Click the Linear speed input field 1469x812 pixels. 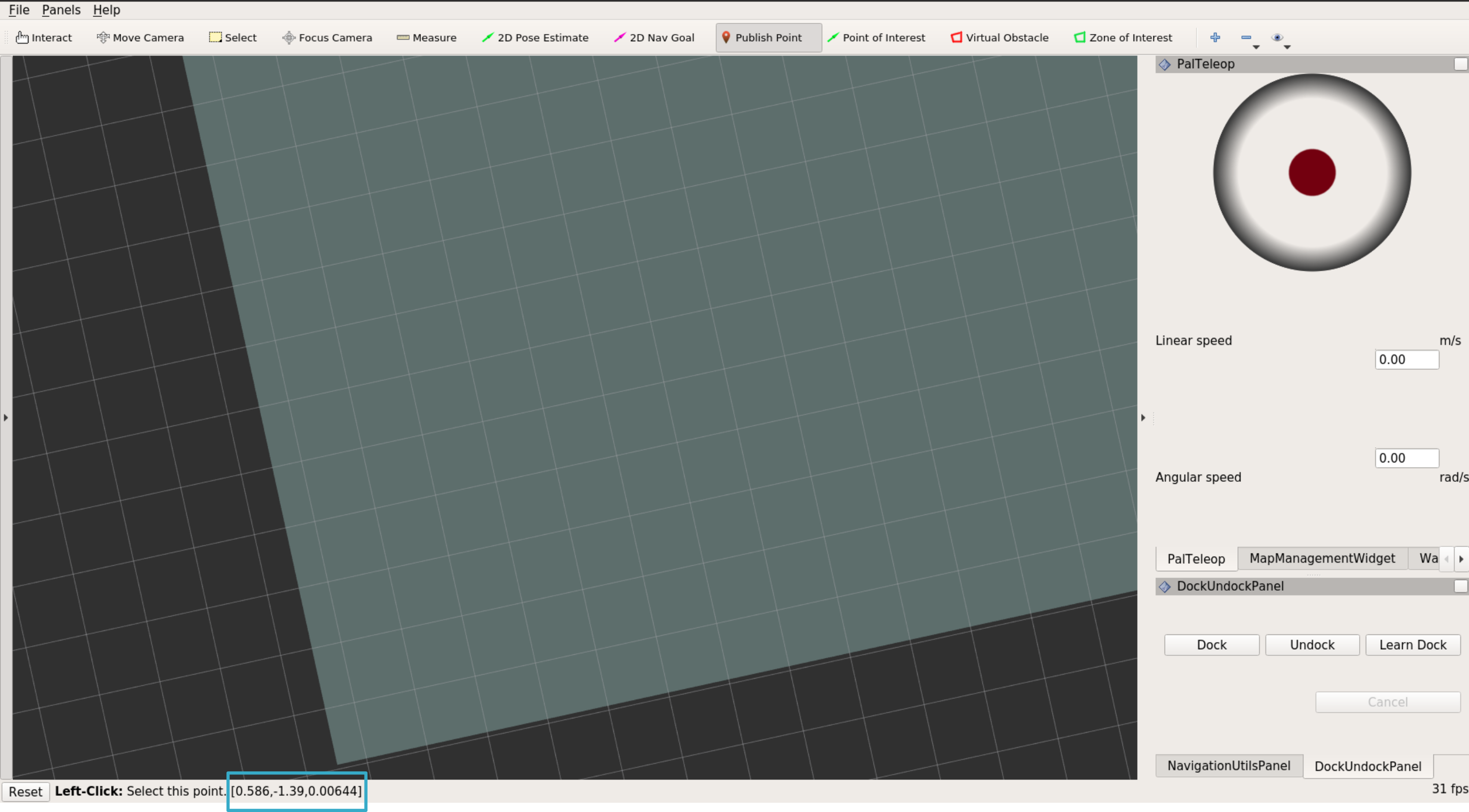pos(1406,359)
